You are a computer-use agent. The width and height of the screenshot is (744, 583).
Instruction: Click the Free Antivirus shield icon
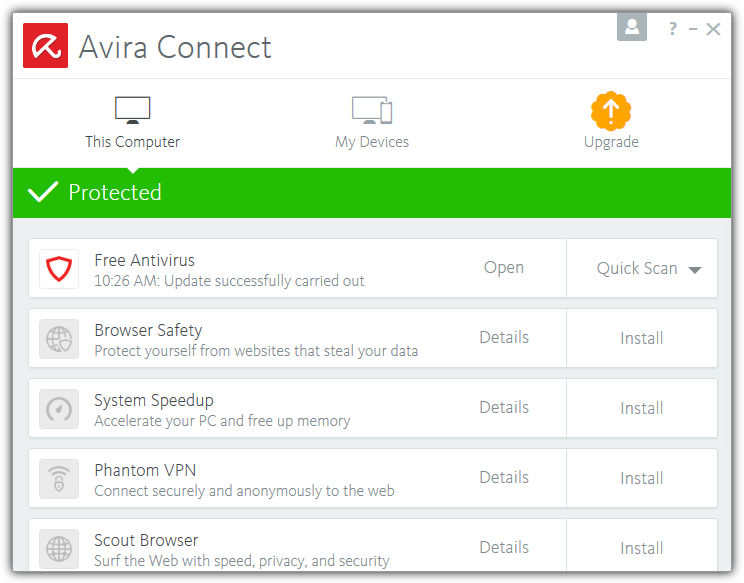point(59,269)
